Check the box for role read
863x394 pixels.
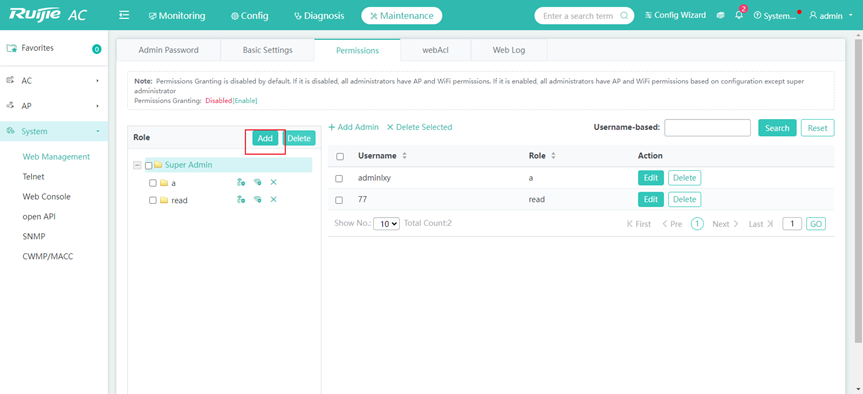(153, 200)
